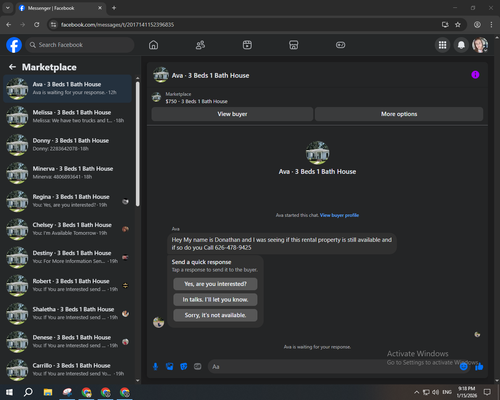
Task: Choose a GIF icon
Action: tap(198, 367)
